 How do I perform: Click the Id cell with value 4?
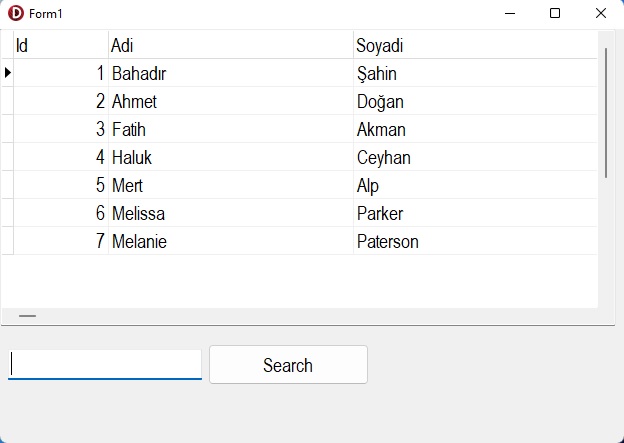point(60,157)
